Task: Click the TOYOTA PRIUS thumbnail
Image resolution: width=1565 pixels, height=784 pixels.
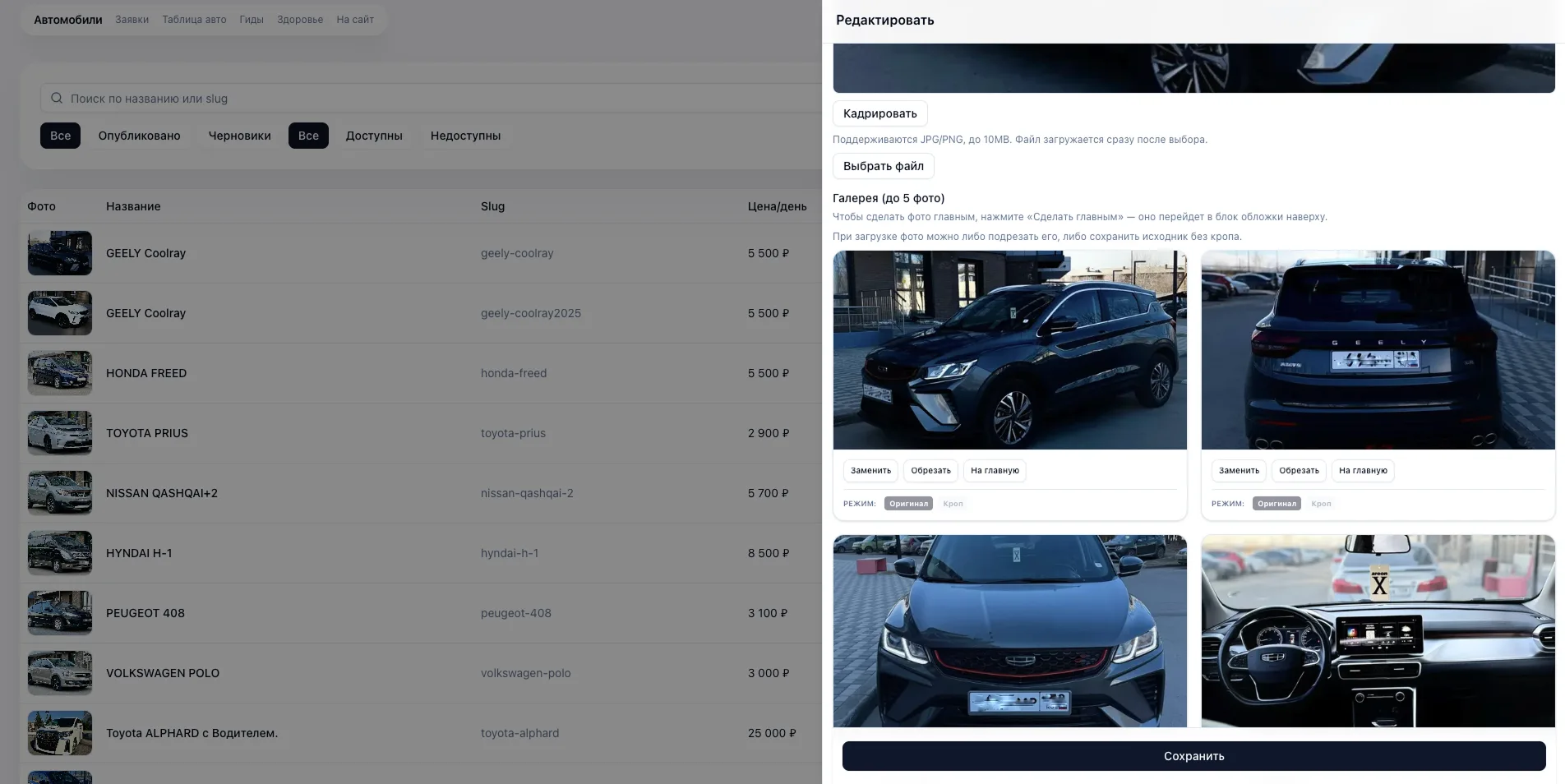Action: click(60, 433)
